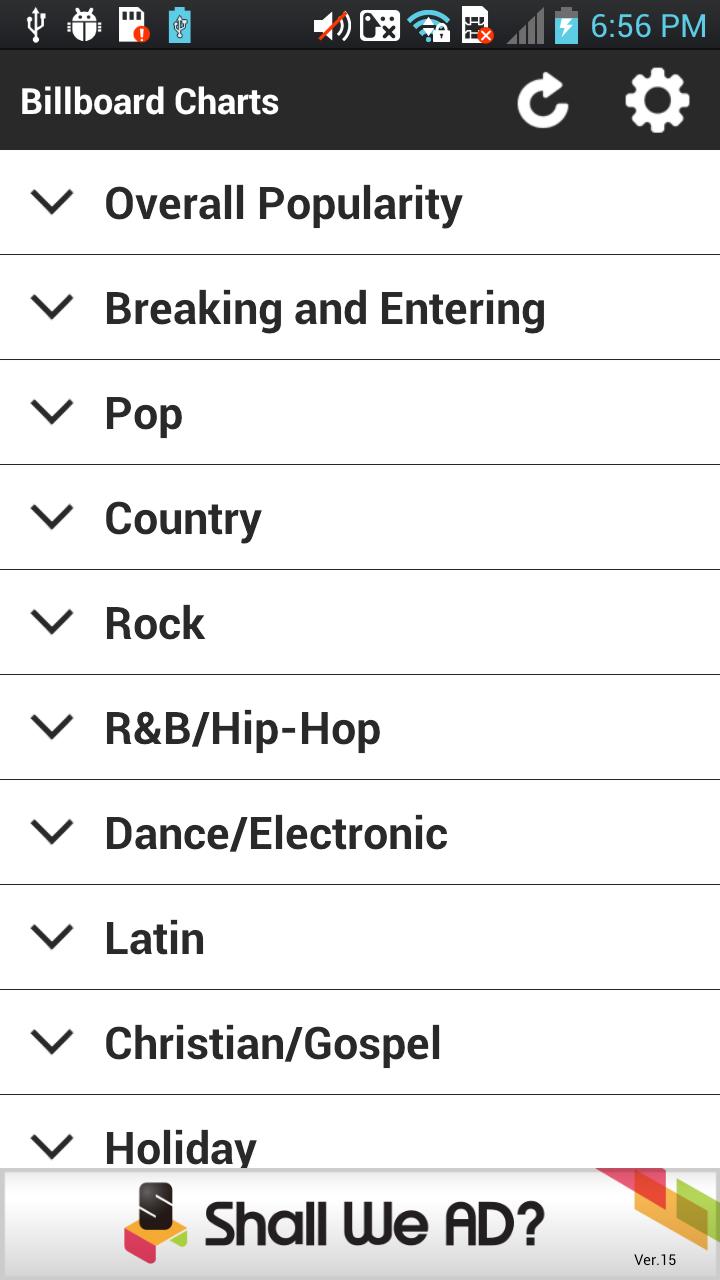Expand the Breaking and Entering chevron
The width and height of the screenshot is (720, 1280).
[x=52, y=307]
